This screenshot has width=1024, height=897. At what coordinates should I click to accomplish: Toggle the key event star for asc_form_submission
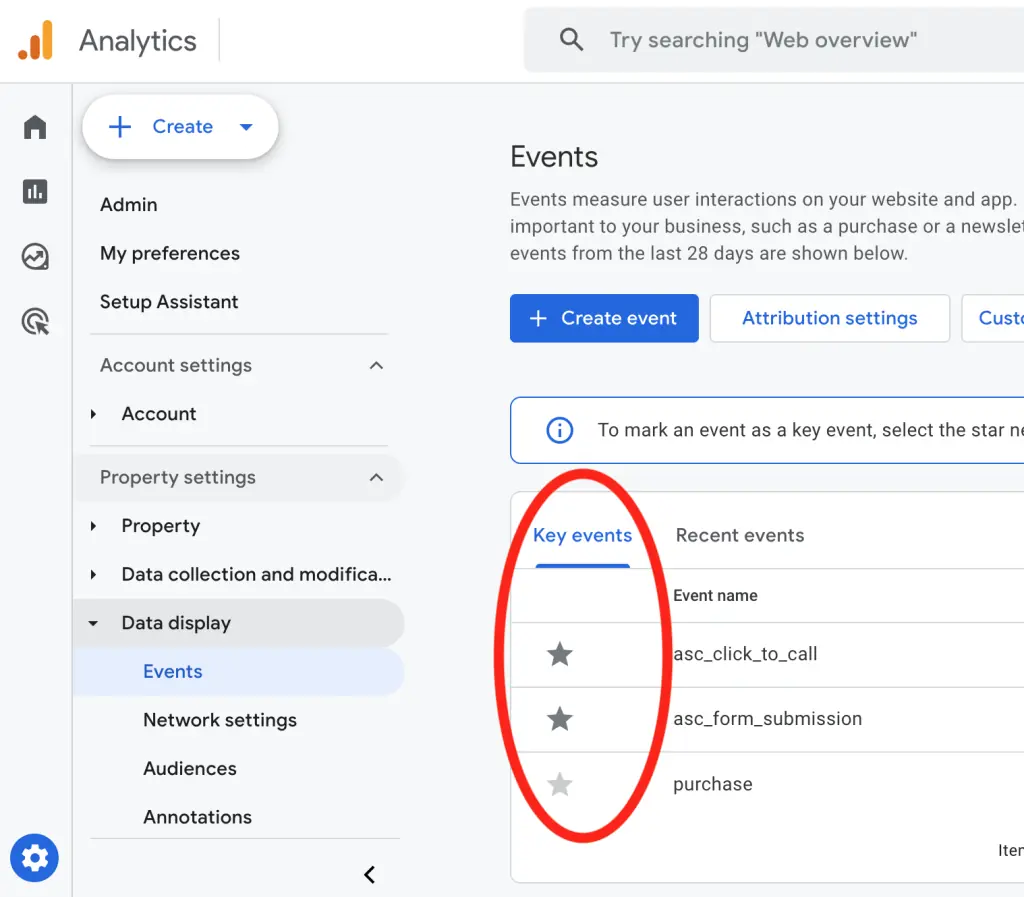(560, 718)
